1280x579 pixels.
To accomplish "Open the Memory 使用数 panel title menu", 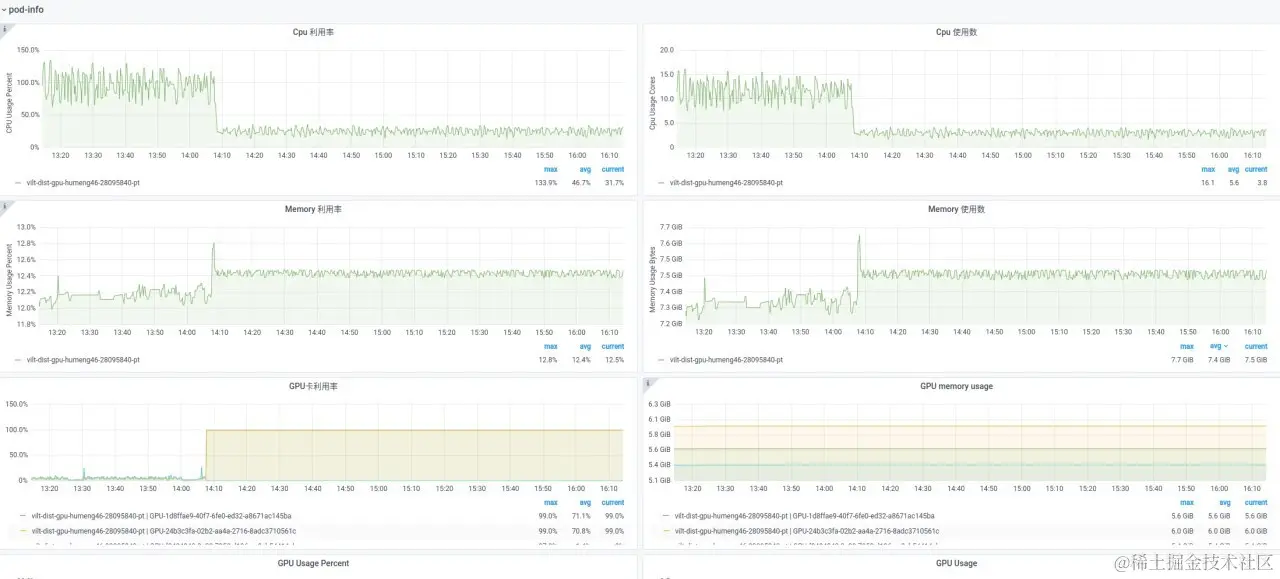I will point(957,209).
